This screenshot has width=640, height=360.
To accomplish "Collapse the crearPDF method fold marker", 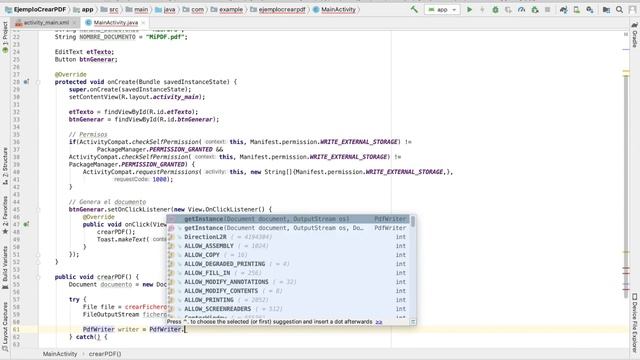I will click(38, 277).
